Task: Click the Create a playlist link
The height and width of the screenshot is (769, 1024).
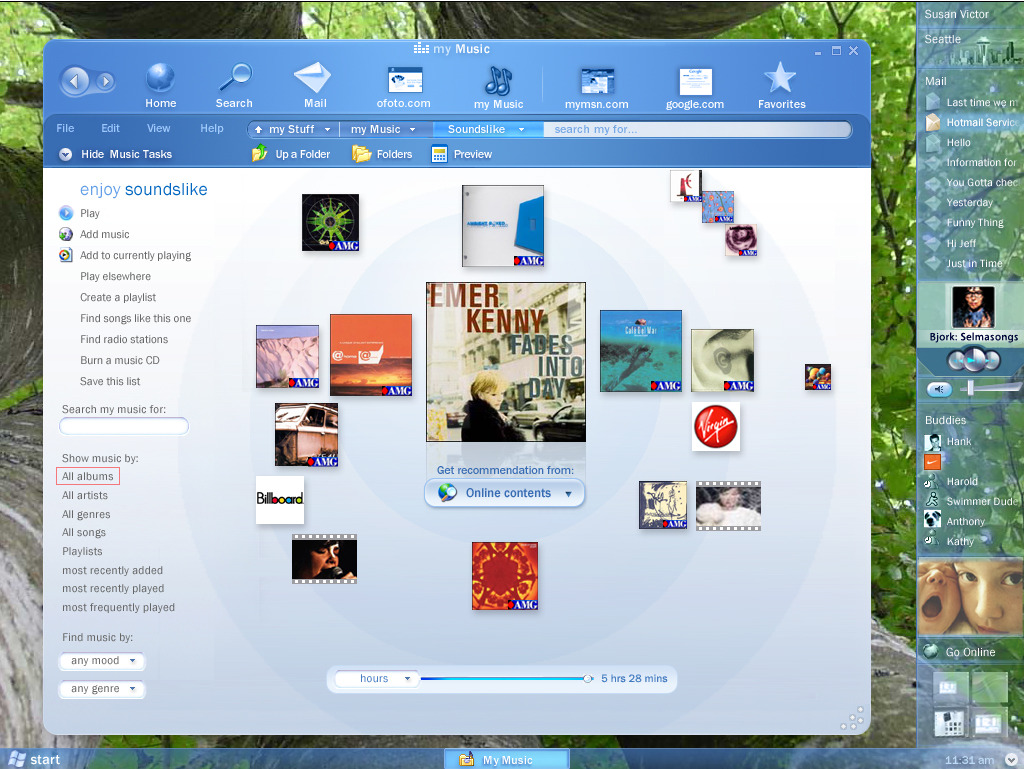Action: point(118,297)
